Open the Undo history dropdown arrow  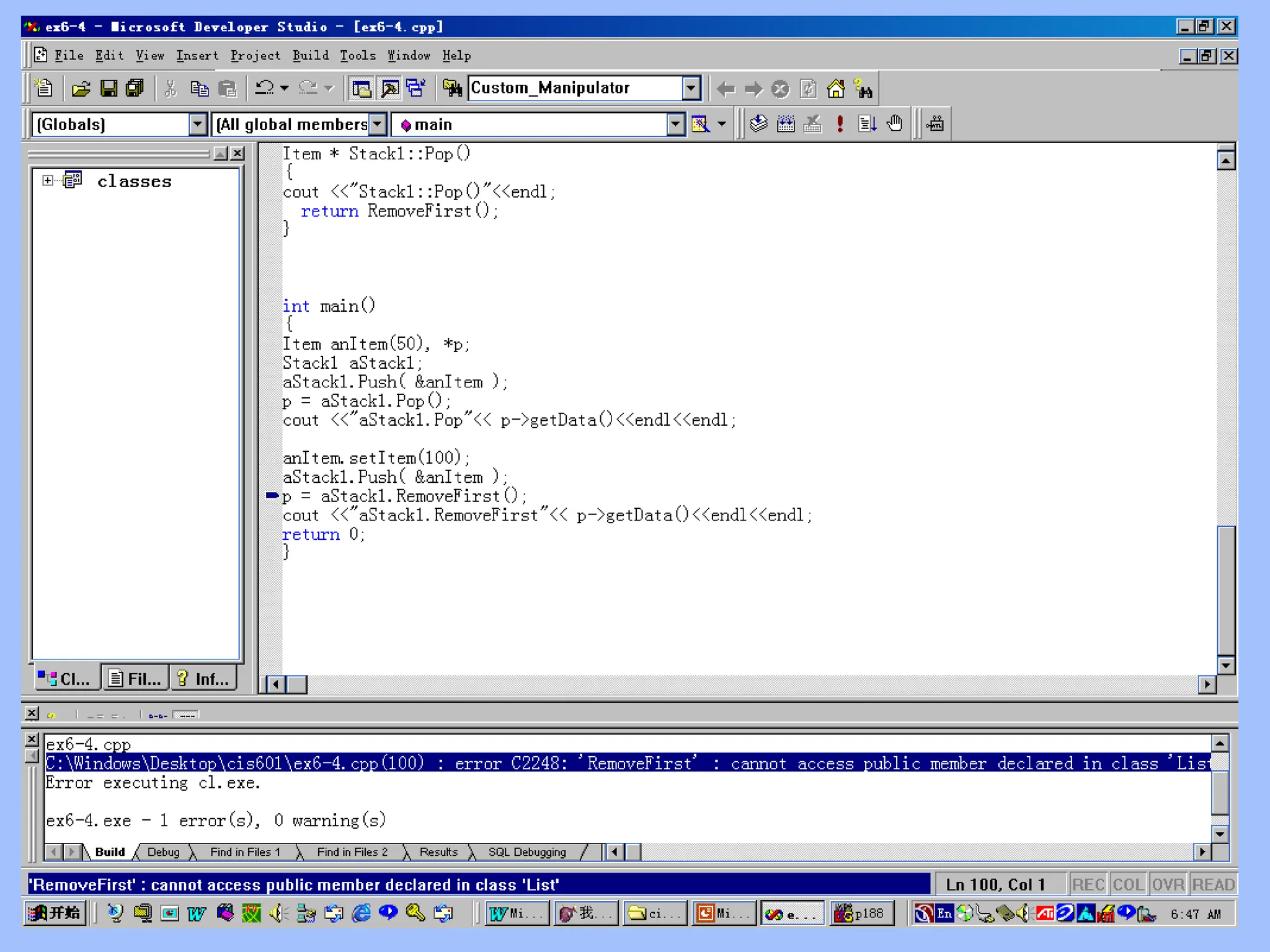284,89
